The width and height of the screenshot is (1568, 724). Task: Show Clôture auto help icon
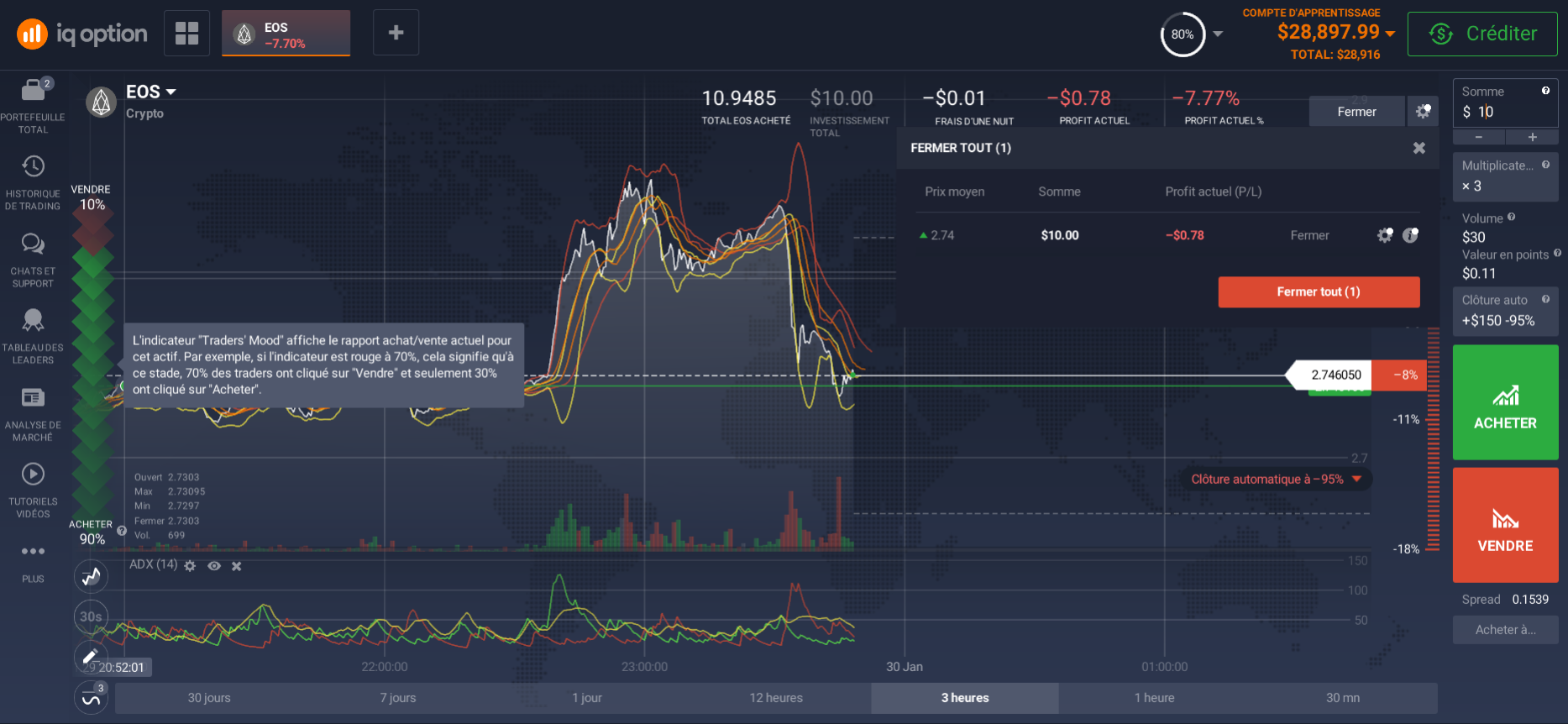[1545, 299]
